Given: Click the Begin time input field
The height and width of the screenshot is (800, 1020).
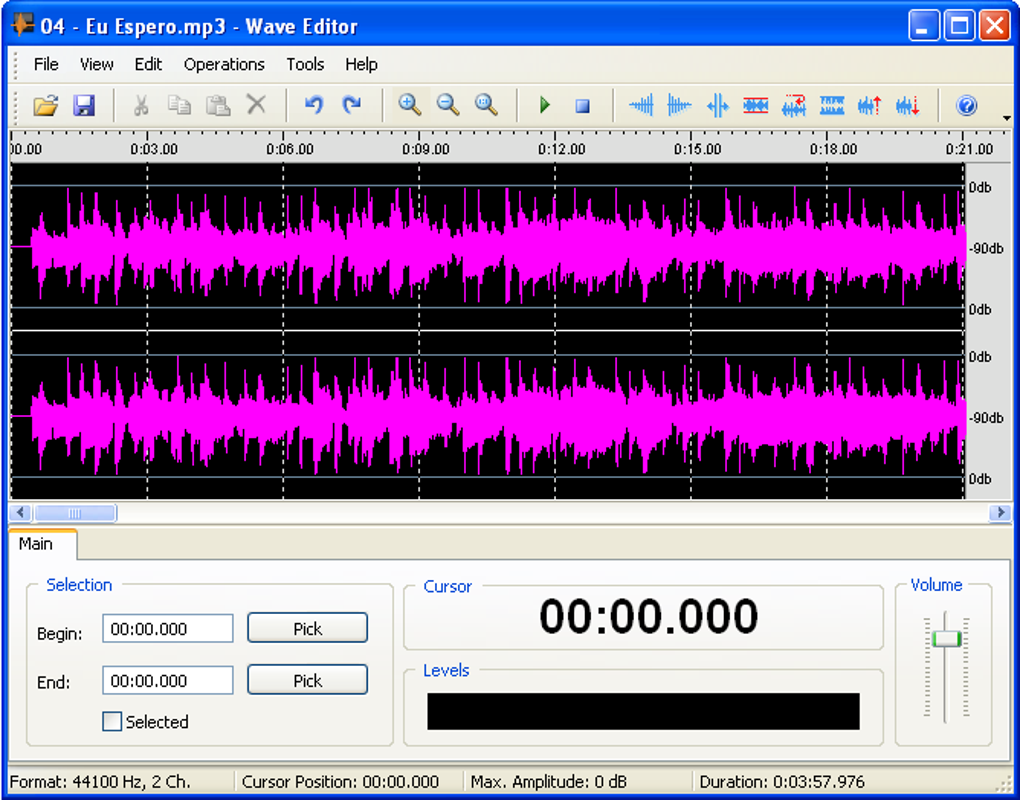Looking at the screenshot, I should [x=167, y=628].
